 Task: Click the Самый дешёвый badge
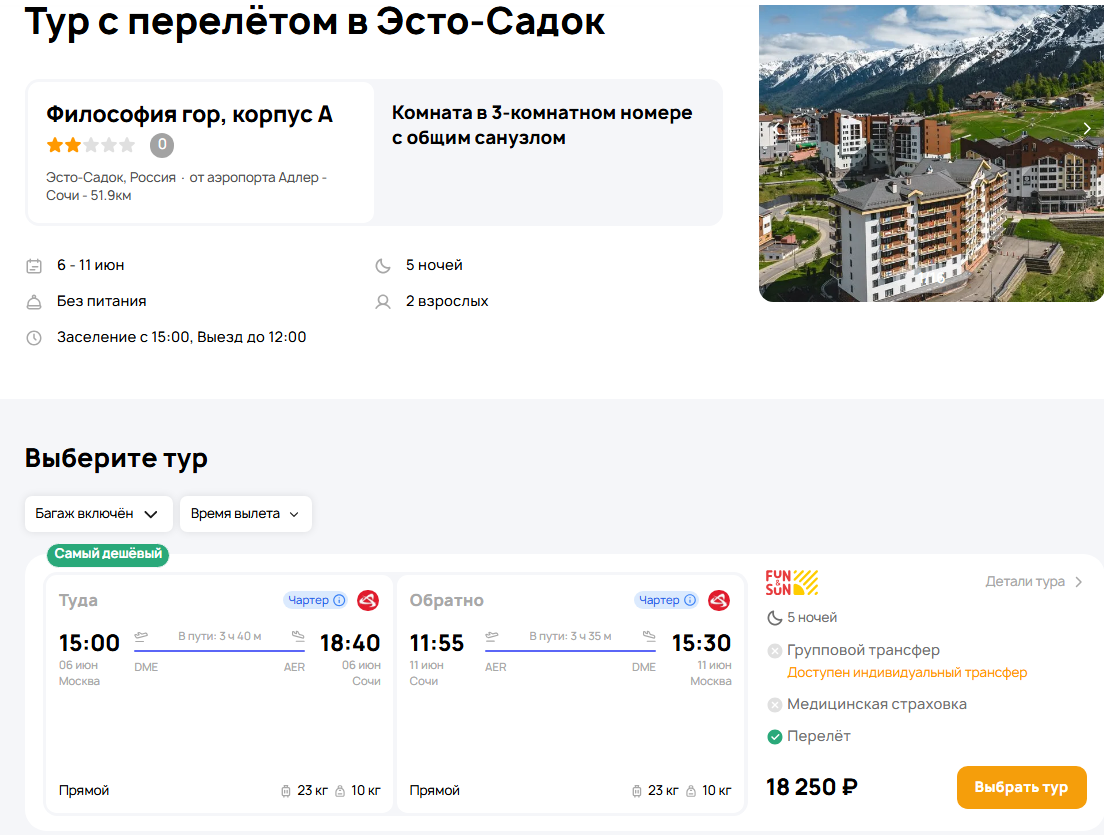pyautogui.click(x=108, y=554)
